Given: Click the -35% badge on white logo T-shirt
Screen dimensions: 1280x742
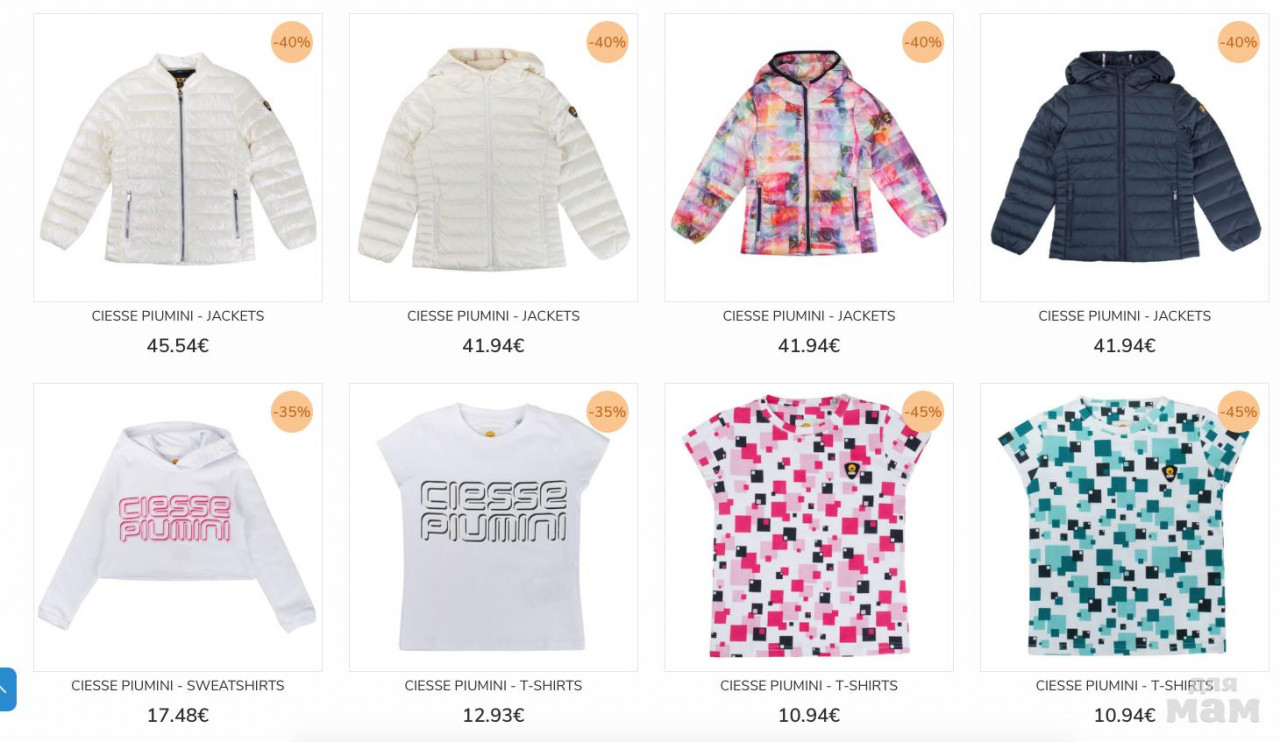Looking at the screenshot, I should click(x=607, y=412).
